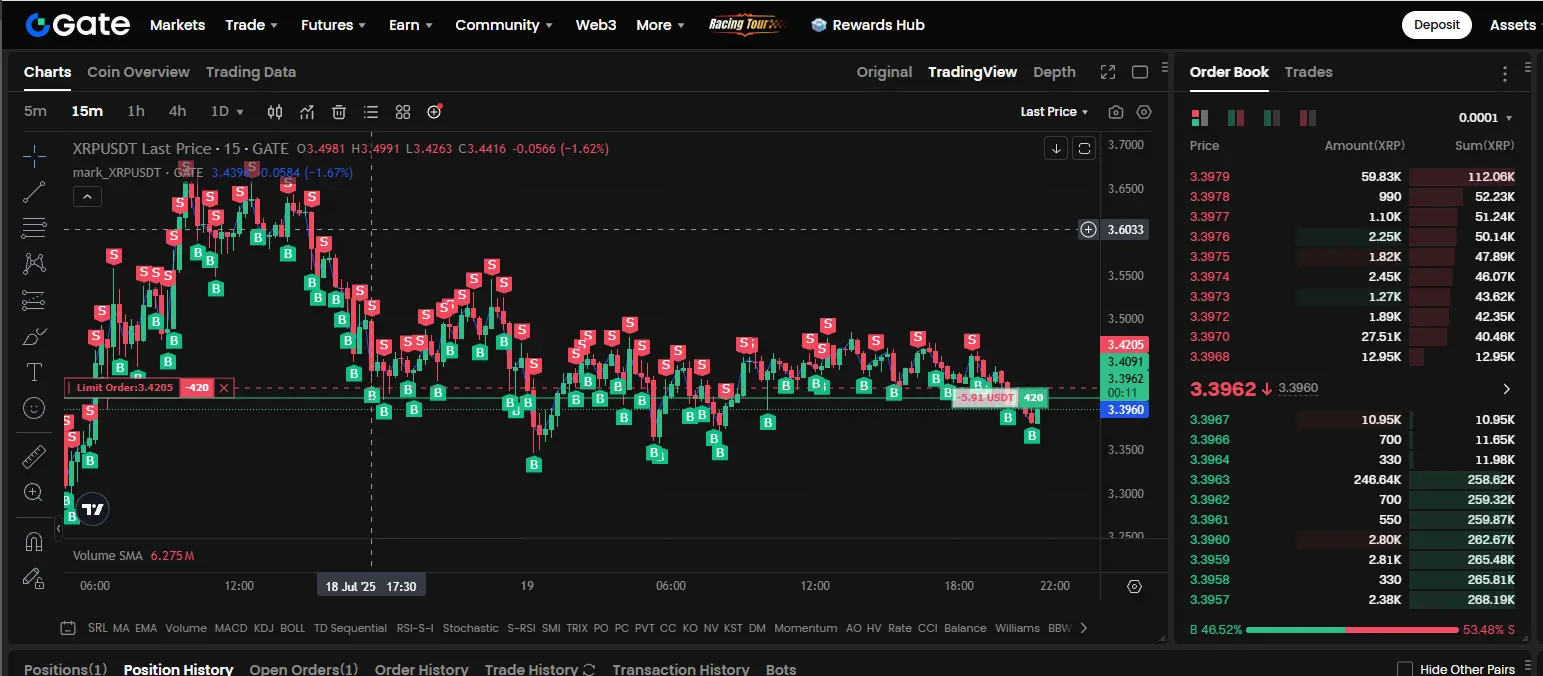Show asks-only order book view
Screen dimensions: 1543x676
tap(1308, 118)
